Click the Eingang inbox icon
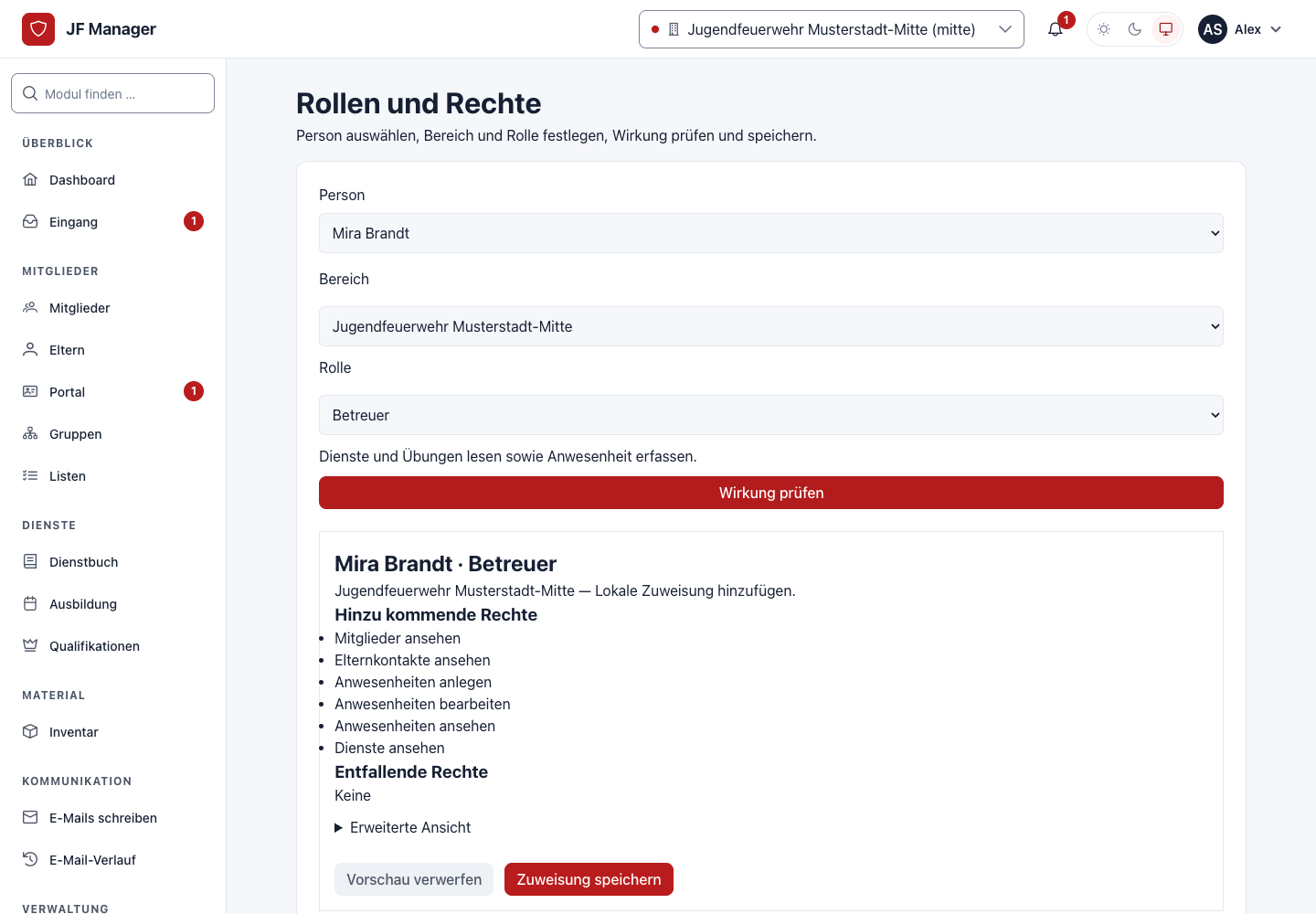This screenshot has height=914, width=1316. tap(30, 221)
